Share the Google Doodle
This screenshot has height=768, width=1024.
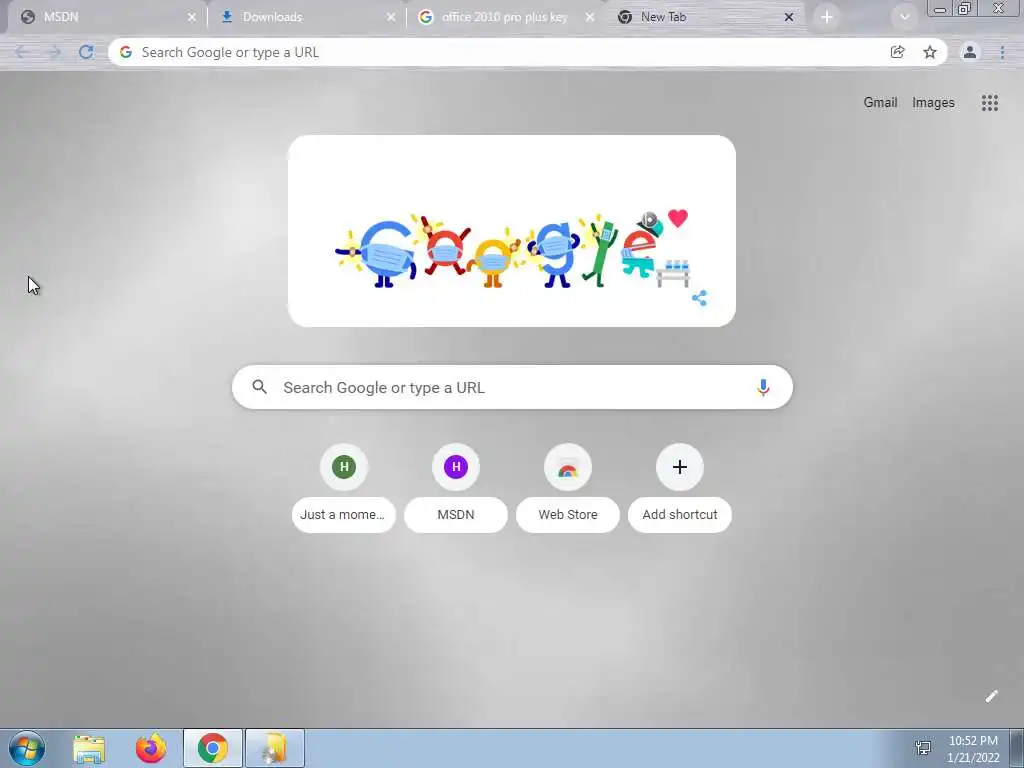[699, 298]
